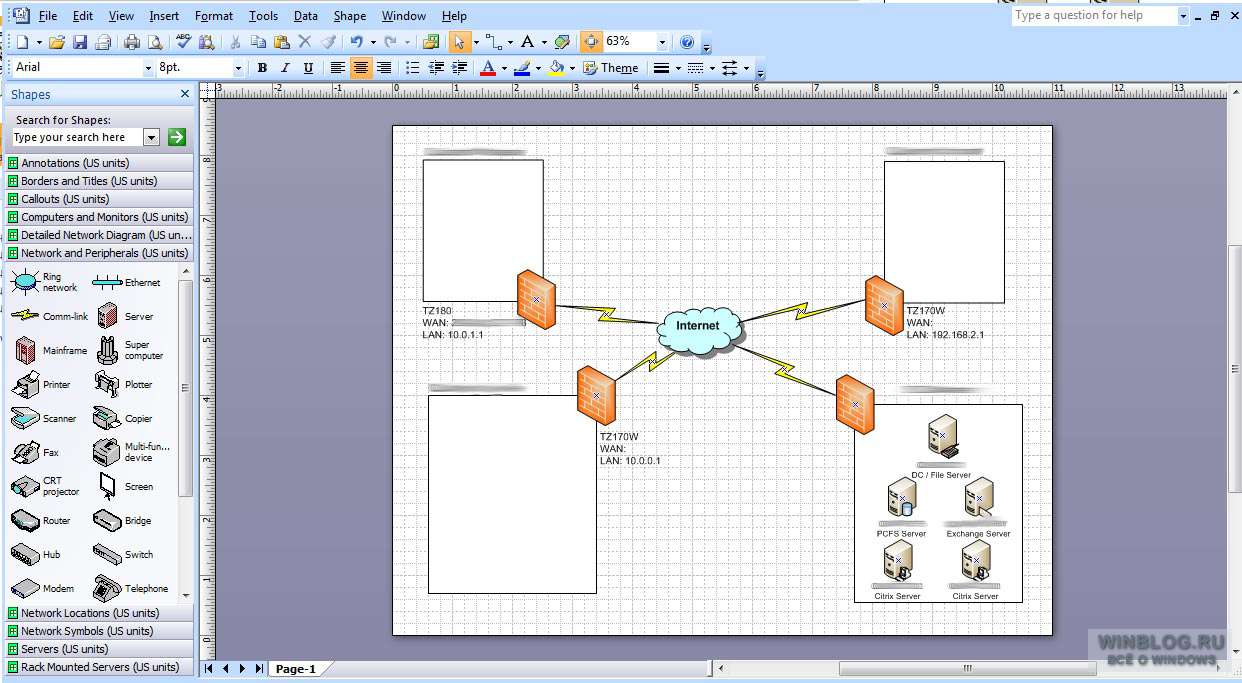Click the Fill Color bucket swatch
The width and height of the screenshot is (1242, 683).
click(557, 68)
